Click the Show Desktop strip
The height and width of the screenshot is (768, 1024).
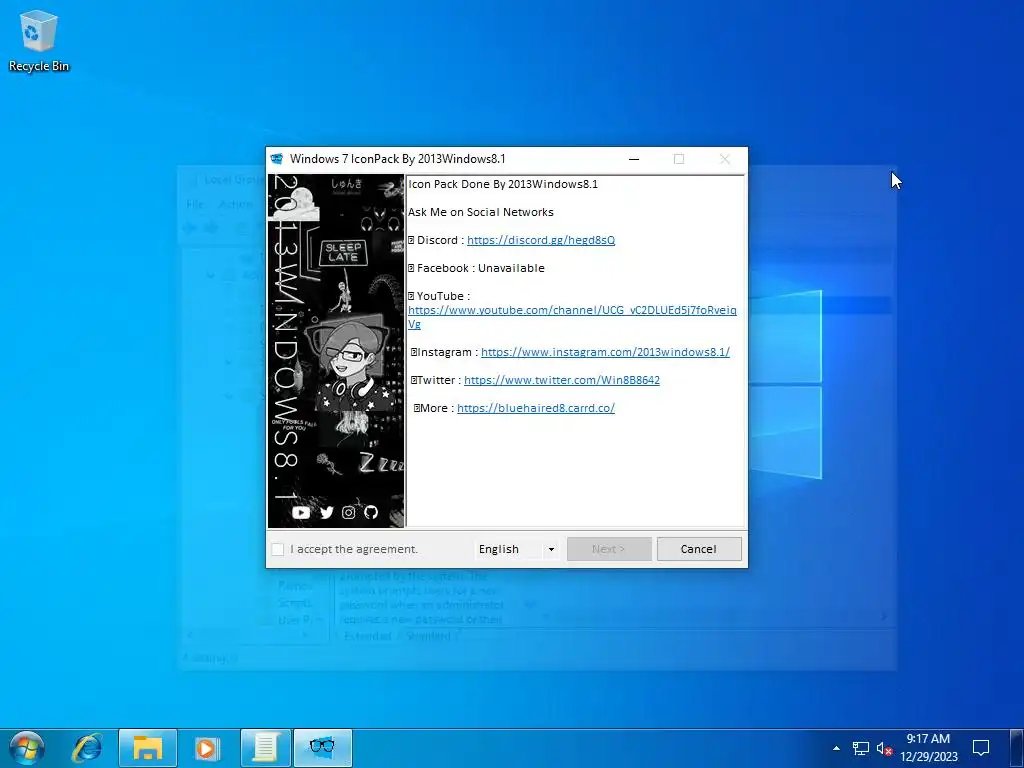[1016, 748]
